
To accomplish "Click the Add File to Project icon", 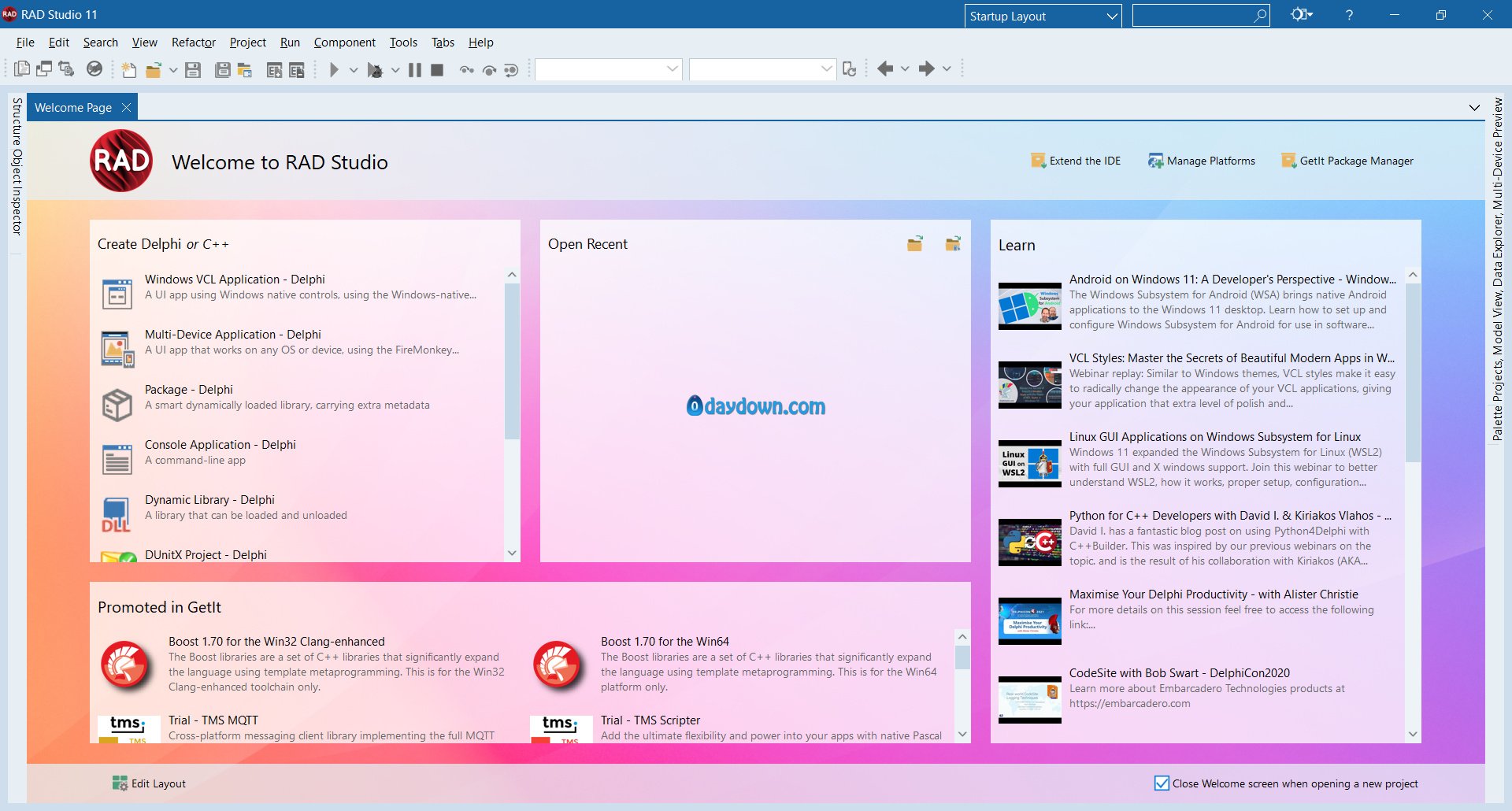I will pos(274,69).
